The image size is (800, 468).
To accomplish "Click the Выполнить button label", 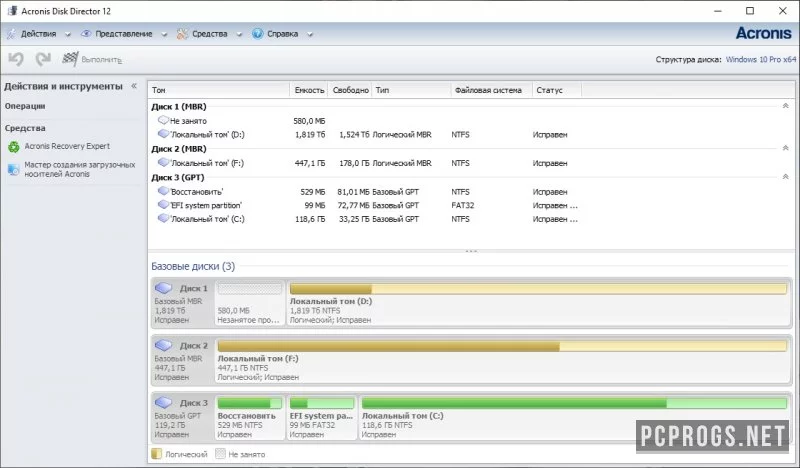I will [102, 60].
